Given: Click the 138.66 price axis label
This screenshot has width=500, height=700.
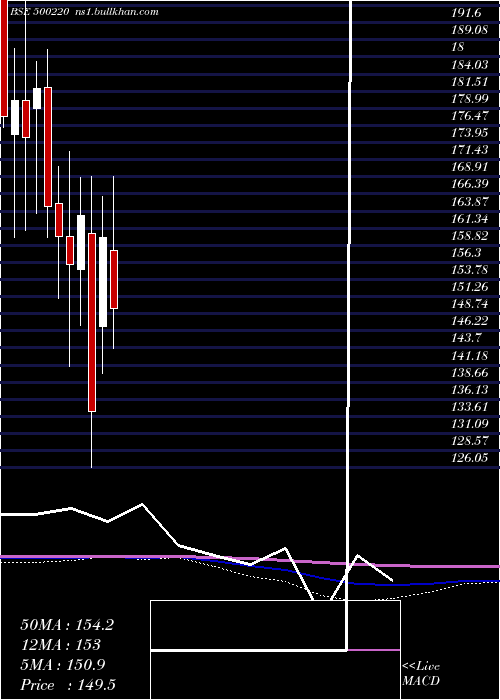Looking at the screenshot, I should click(x=470, y=372).
